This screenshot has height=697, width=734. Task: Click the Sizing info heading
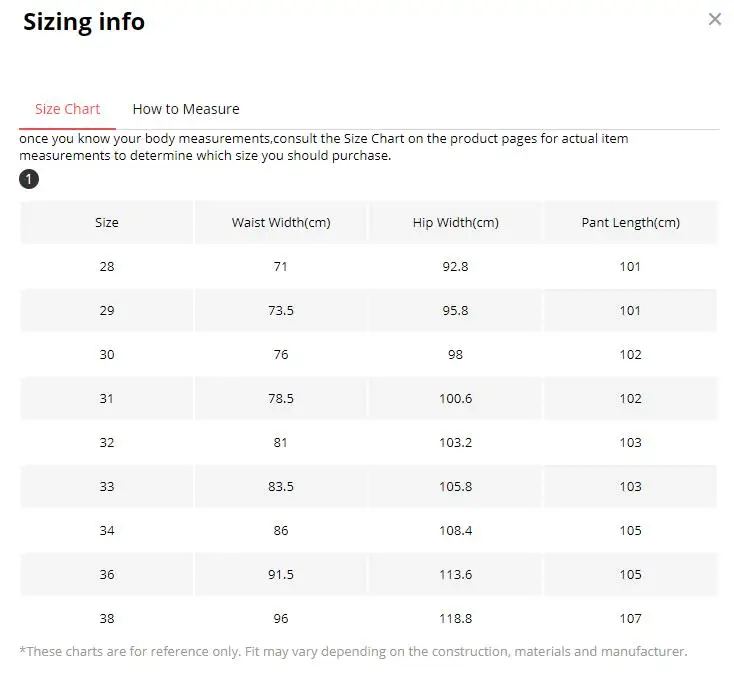[84, 21]
